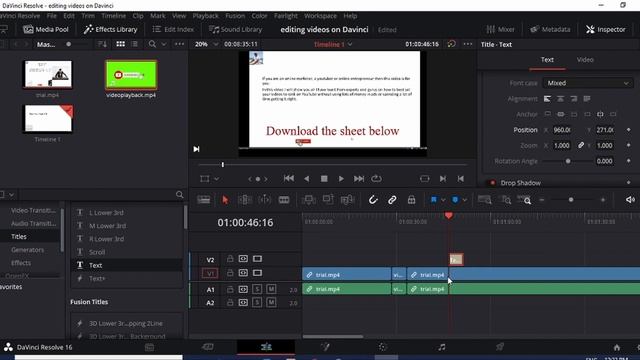Open the Trim menu
The image size is (640, 360).
click(88, 16)
